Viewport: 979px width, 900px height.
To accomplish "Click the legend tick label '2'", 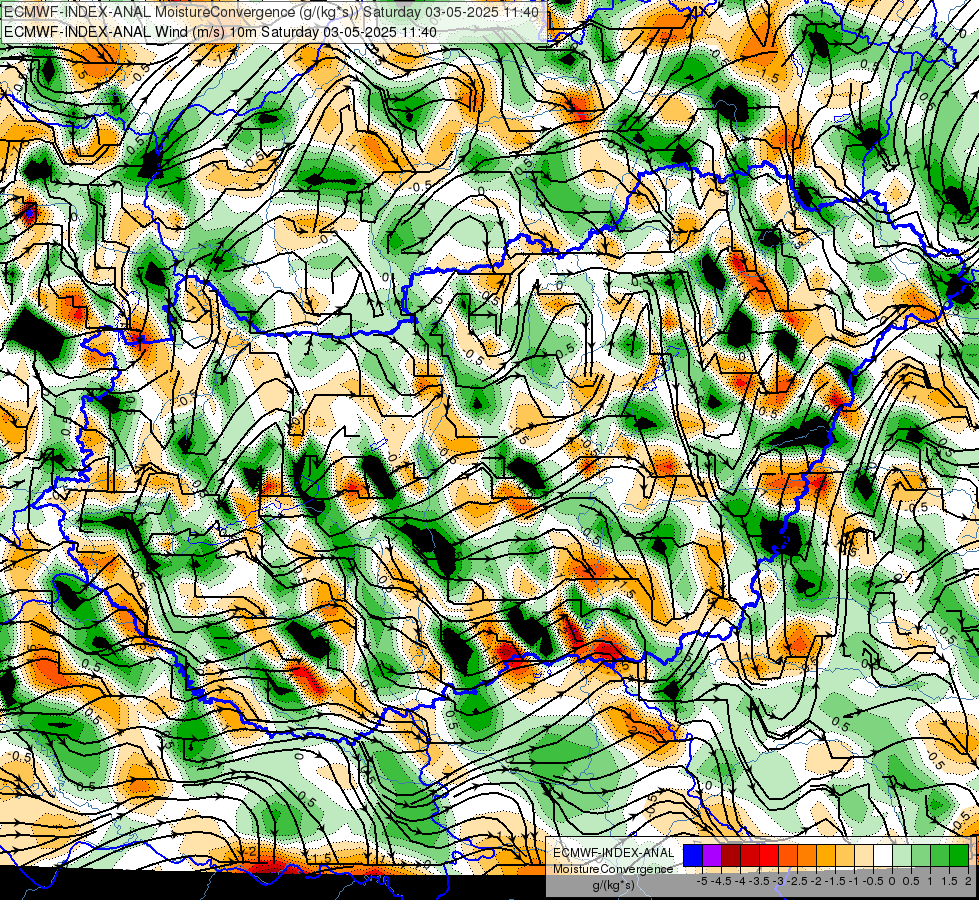I will [x=968, y=881].
